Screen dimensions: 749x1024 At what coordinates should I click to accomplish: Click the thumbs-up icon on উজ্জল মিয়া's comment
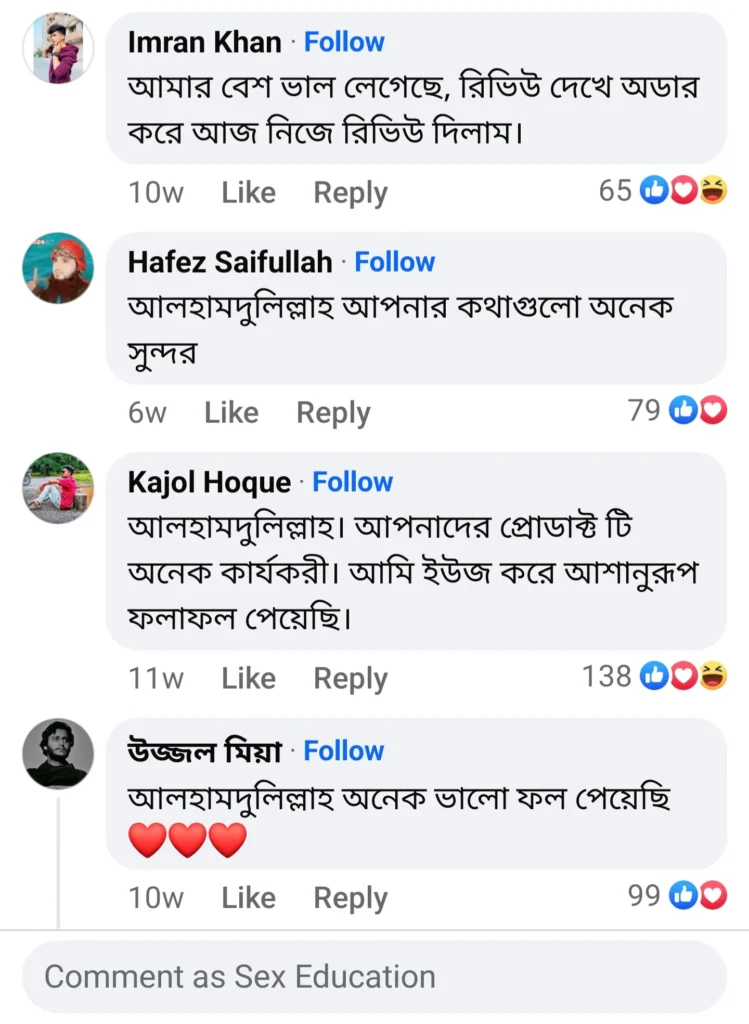pos(684,897)
